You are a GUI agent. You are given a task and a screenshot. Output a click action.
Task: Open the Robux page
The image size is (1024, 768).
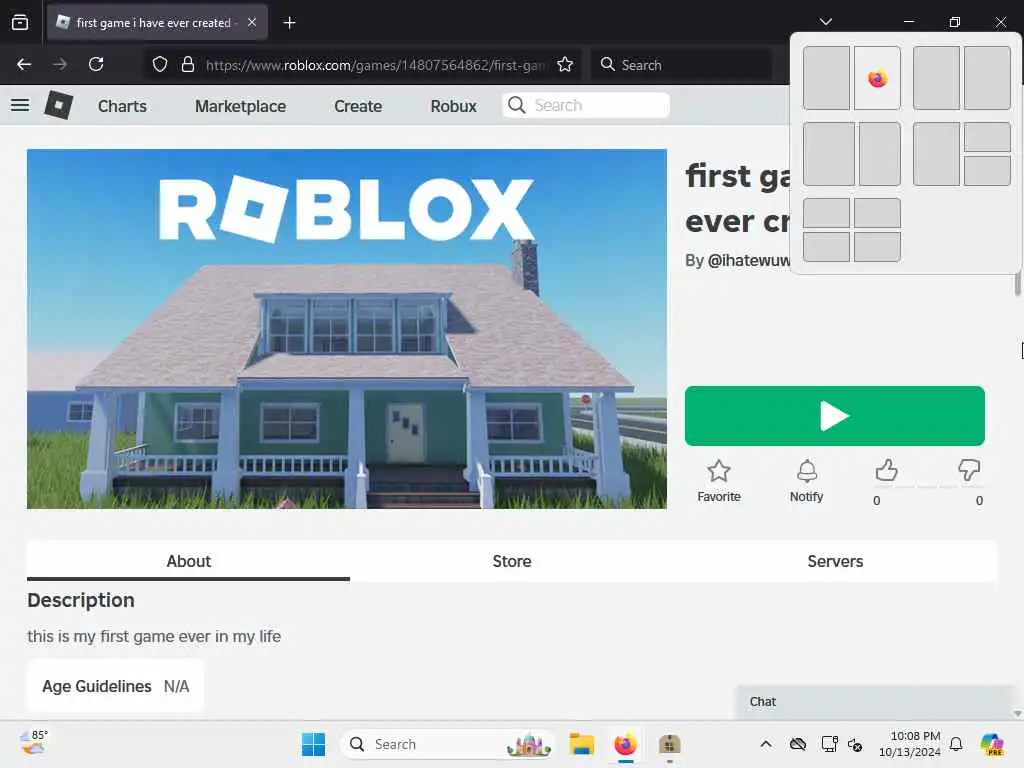click(453, 106)
